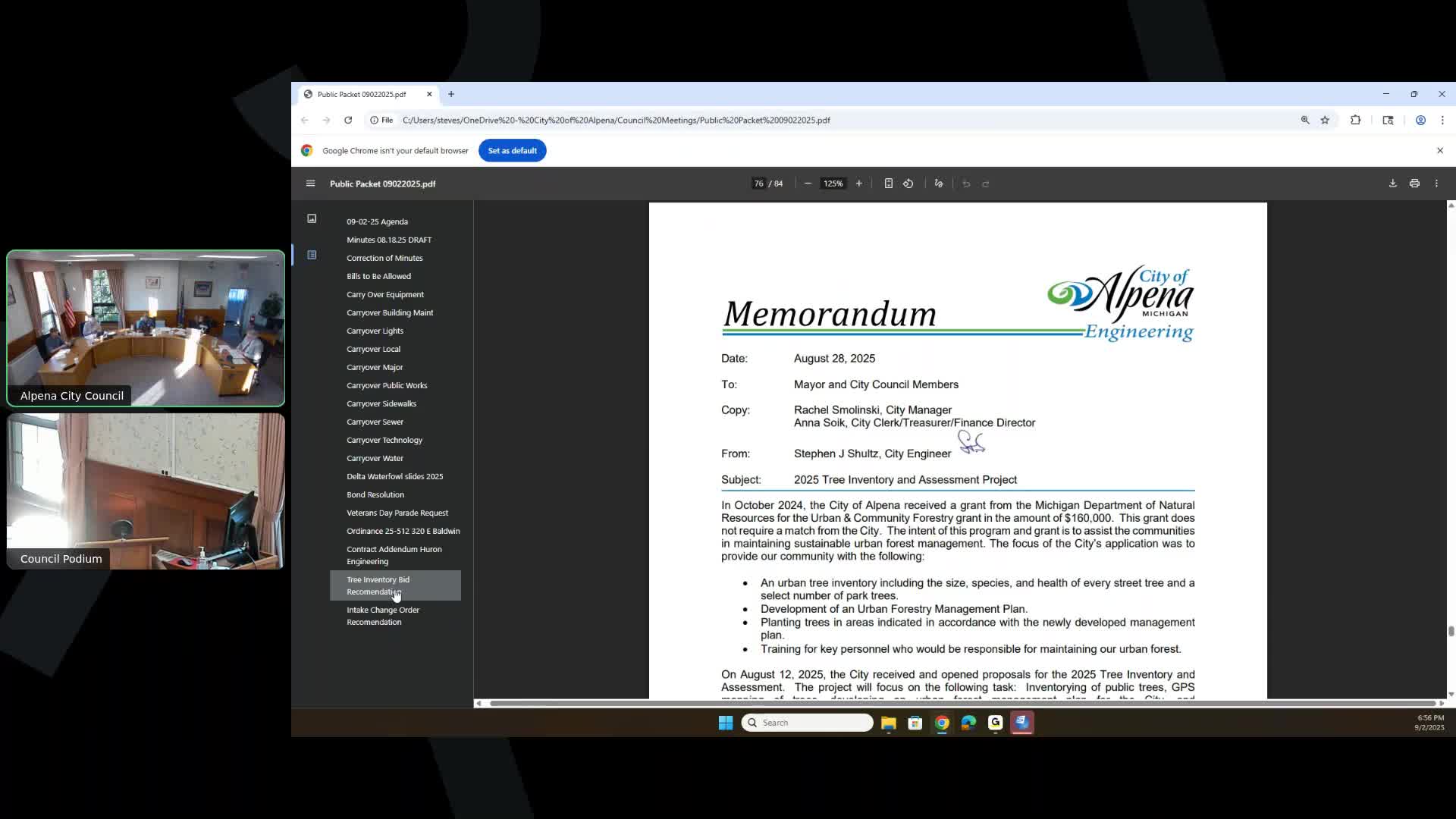Rotate the PDF counterclockwise
Screen dimensions: 1456x819
[x=908, y=184]
